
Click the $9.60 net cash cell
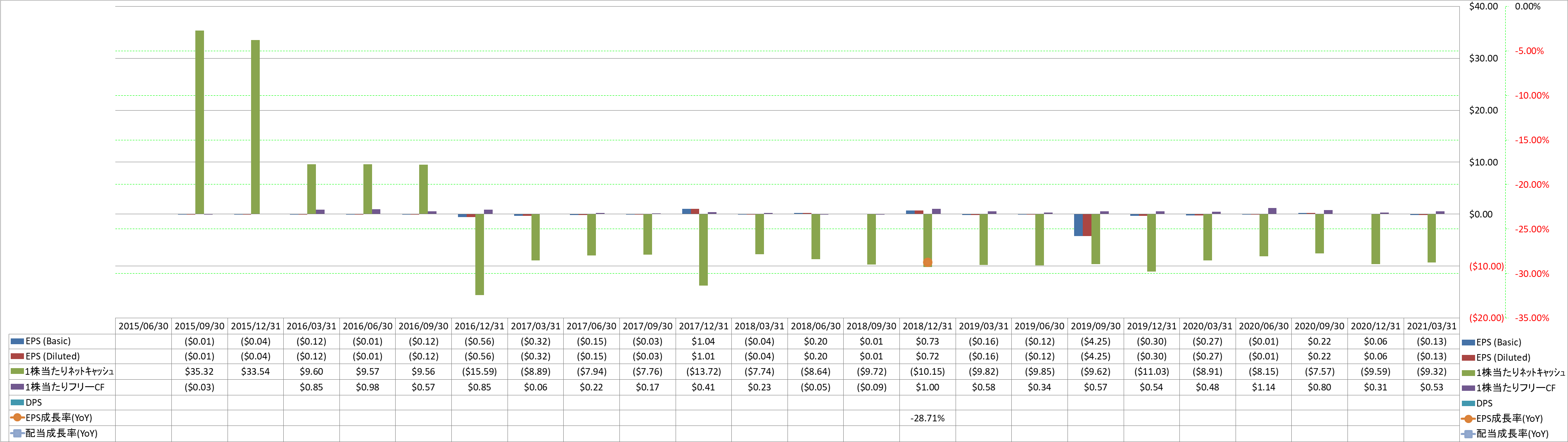point(312,371)
